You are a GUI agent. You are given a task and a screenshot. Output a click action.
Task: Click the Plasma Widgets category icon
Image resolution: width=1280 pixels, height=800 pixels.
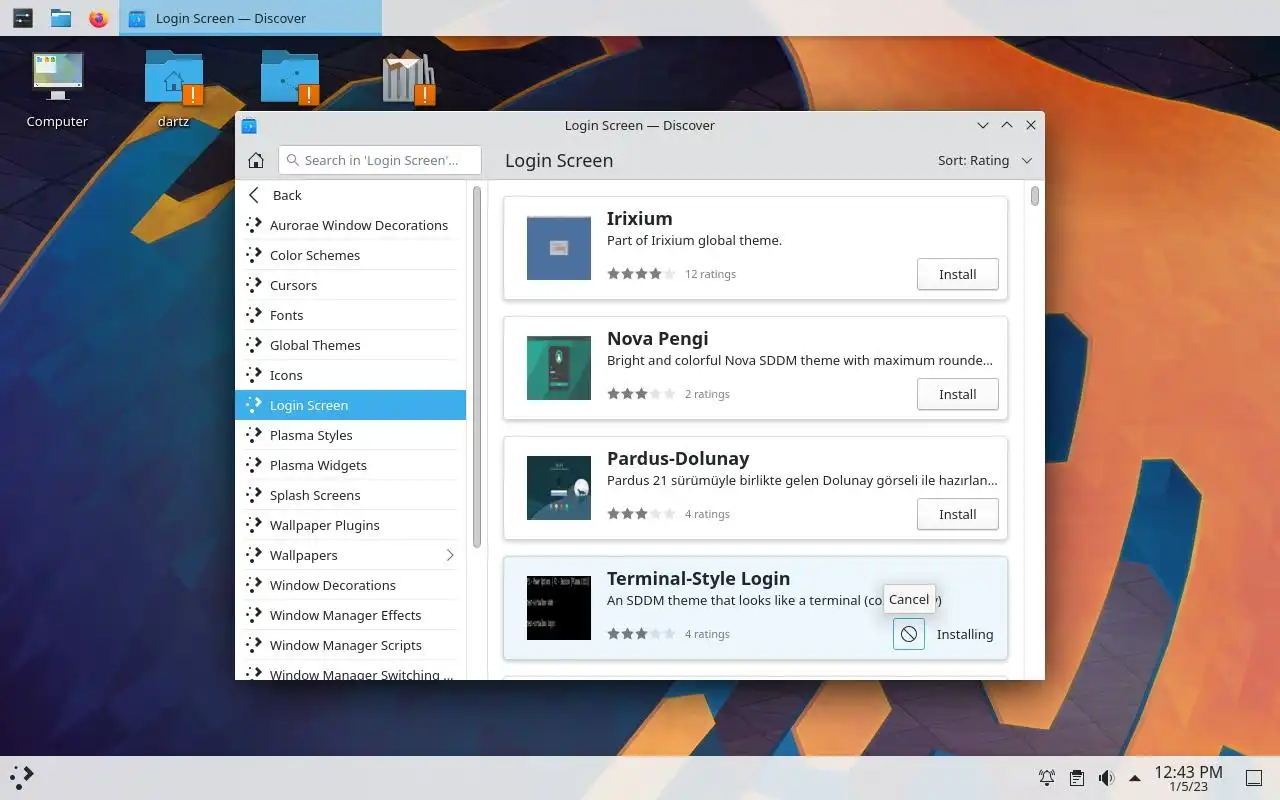254,465
